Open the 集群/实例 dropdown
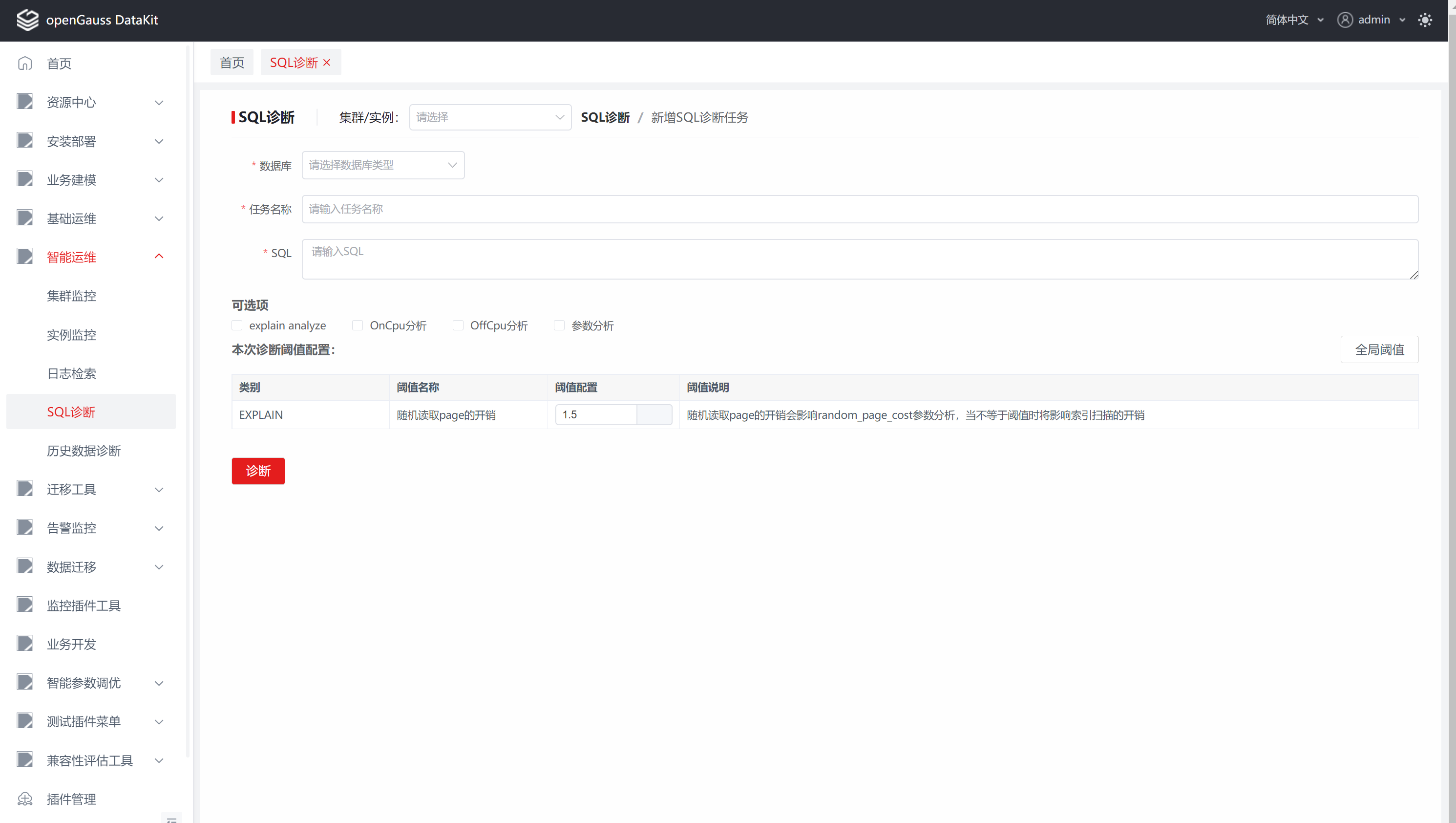This screenshot has width=1456, height=823. click(x=489, y=117)
